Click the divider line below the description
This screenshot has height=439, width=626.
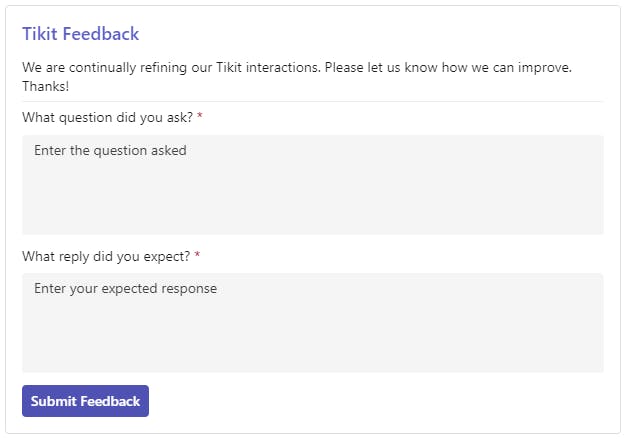312,101
